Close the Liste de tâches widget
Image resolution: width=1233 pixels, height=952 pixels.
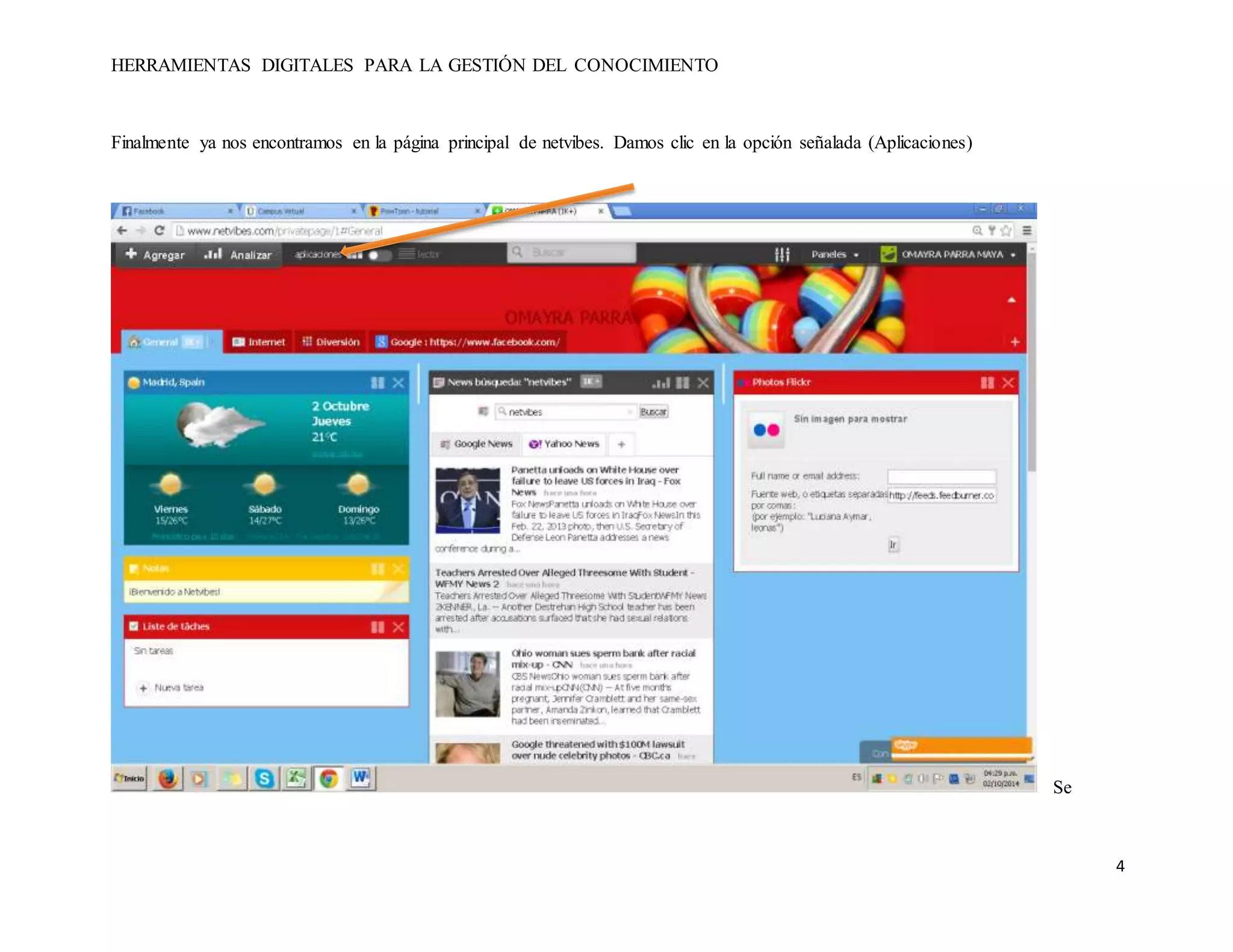(398, 627)
